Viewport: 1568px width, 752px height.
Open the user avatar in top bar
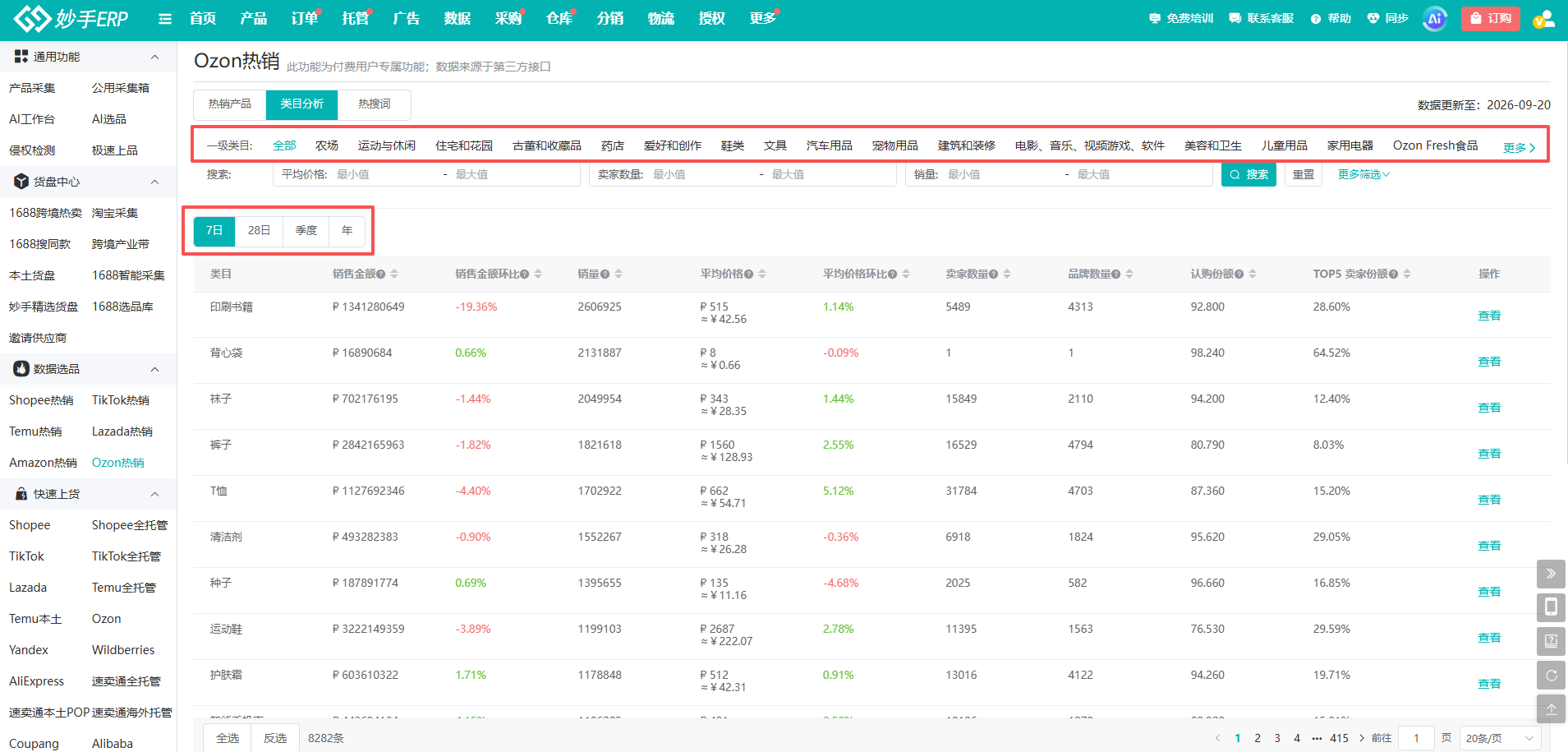click(1543, 19)
